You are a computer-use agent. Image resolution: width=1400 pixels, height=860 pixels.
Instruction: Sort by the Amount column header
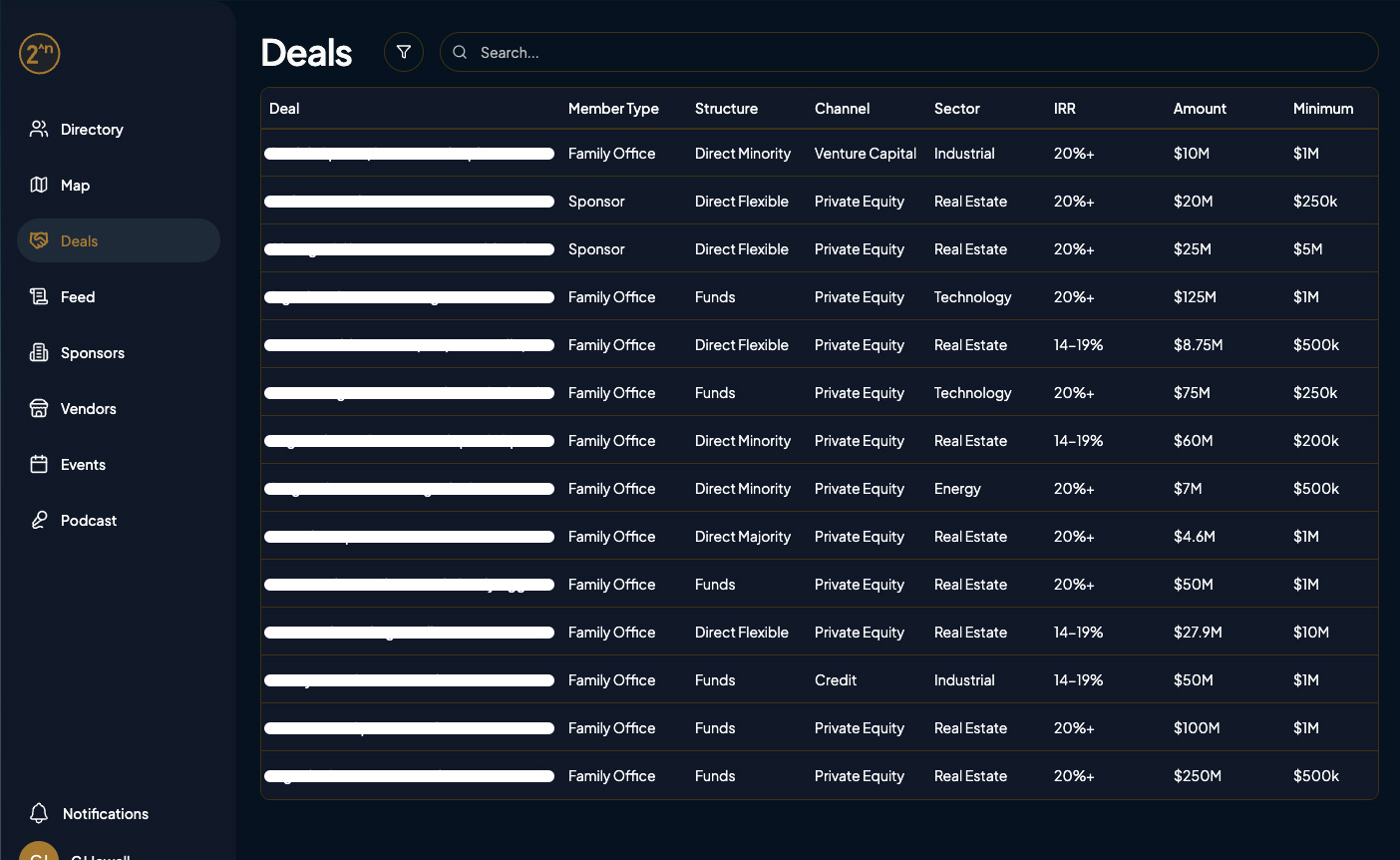(x=1200, y=108)
